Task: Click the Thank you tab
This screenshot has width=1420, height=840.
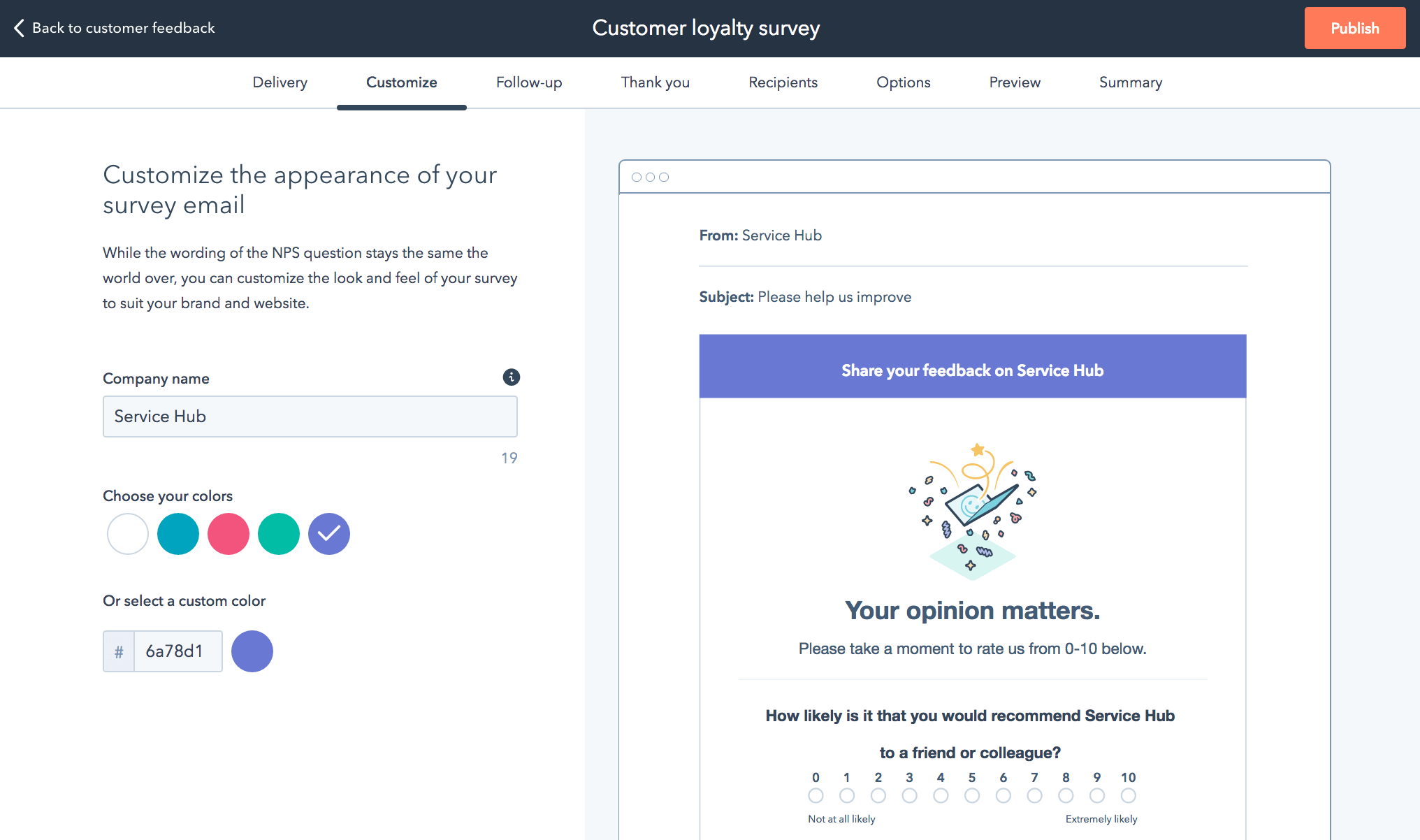Action: click(656, 82)
